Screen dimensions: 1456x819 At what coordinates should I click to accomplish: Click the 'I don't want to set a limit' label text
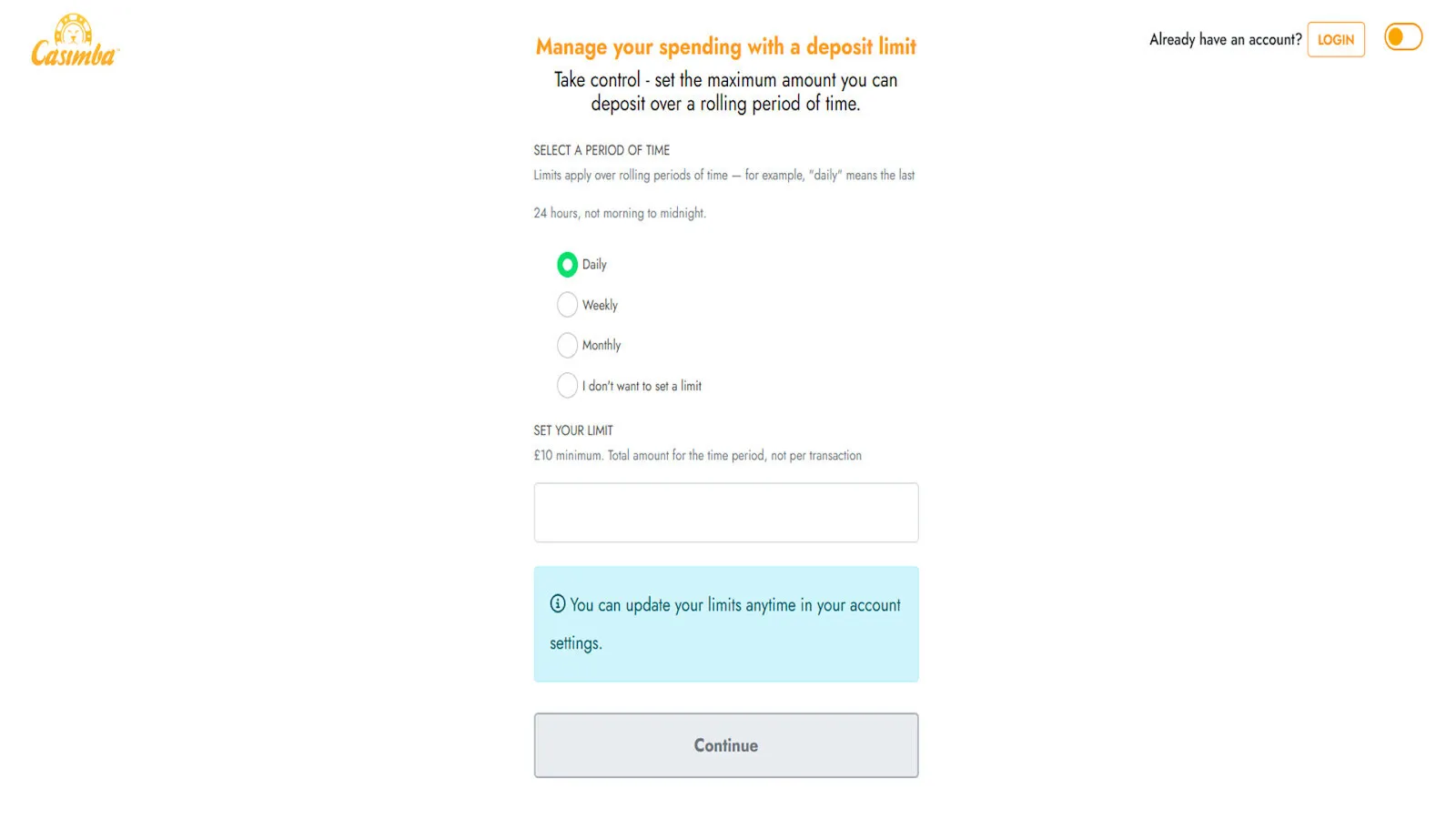tap(642, 386)
